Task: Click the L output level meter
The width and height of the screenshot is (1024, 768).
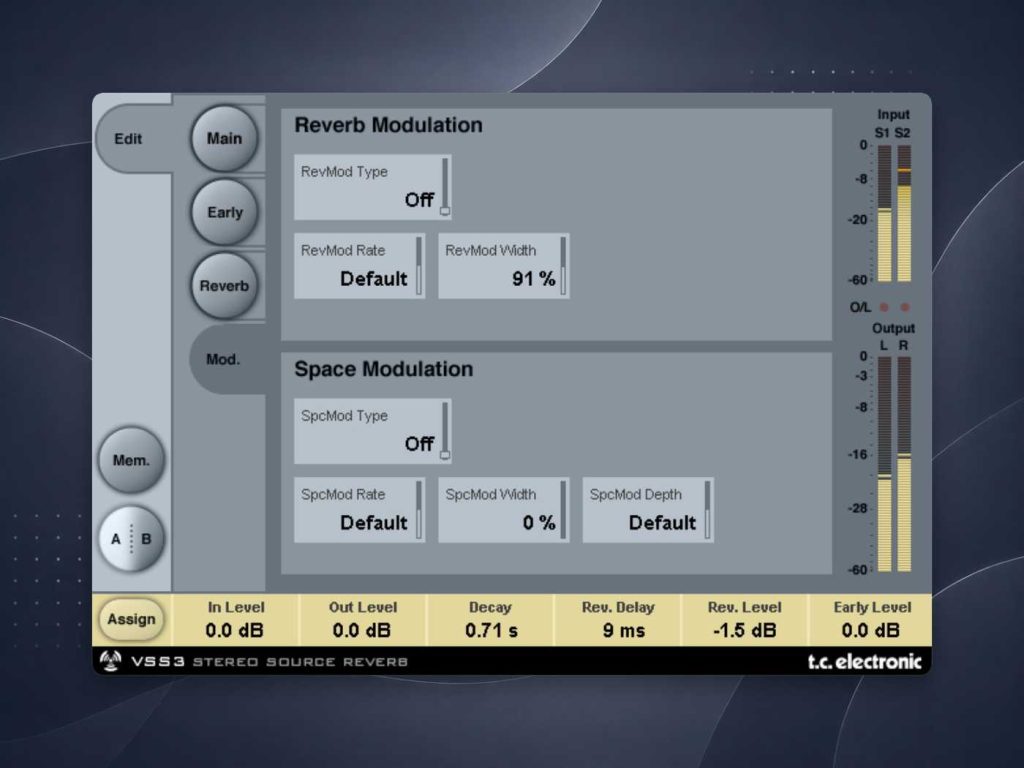Action: [x=884, y=464]
